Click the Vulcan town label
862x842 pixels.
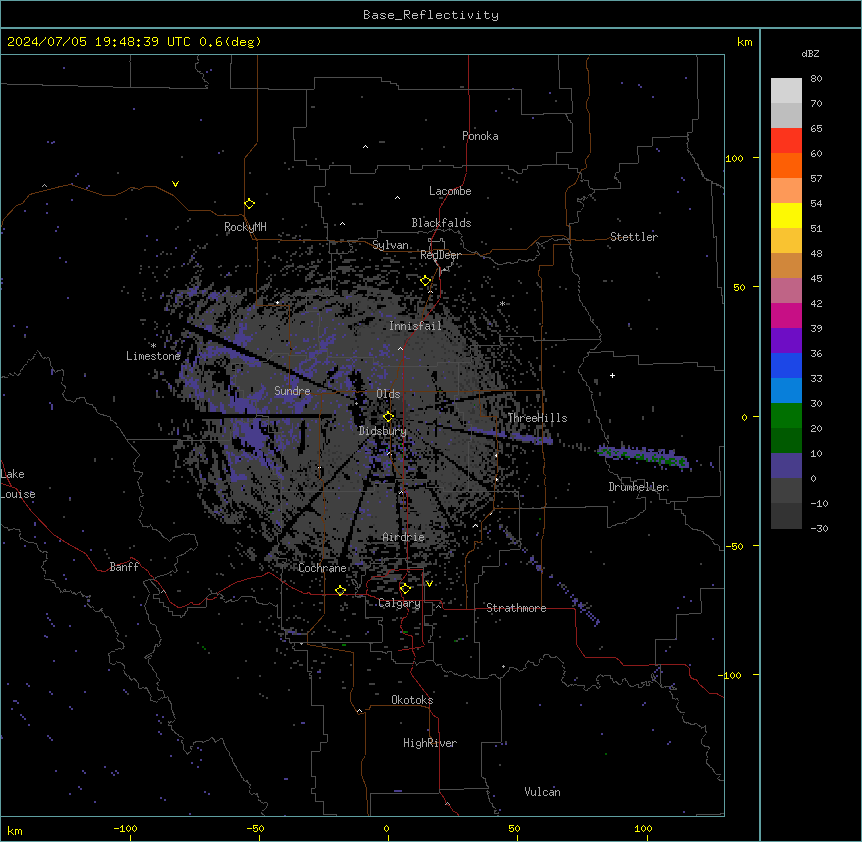(x=542, y=792)
